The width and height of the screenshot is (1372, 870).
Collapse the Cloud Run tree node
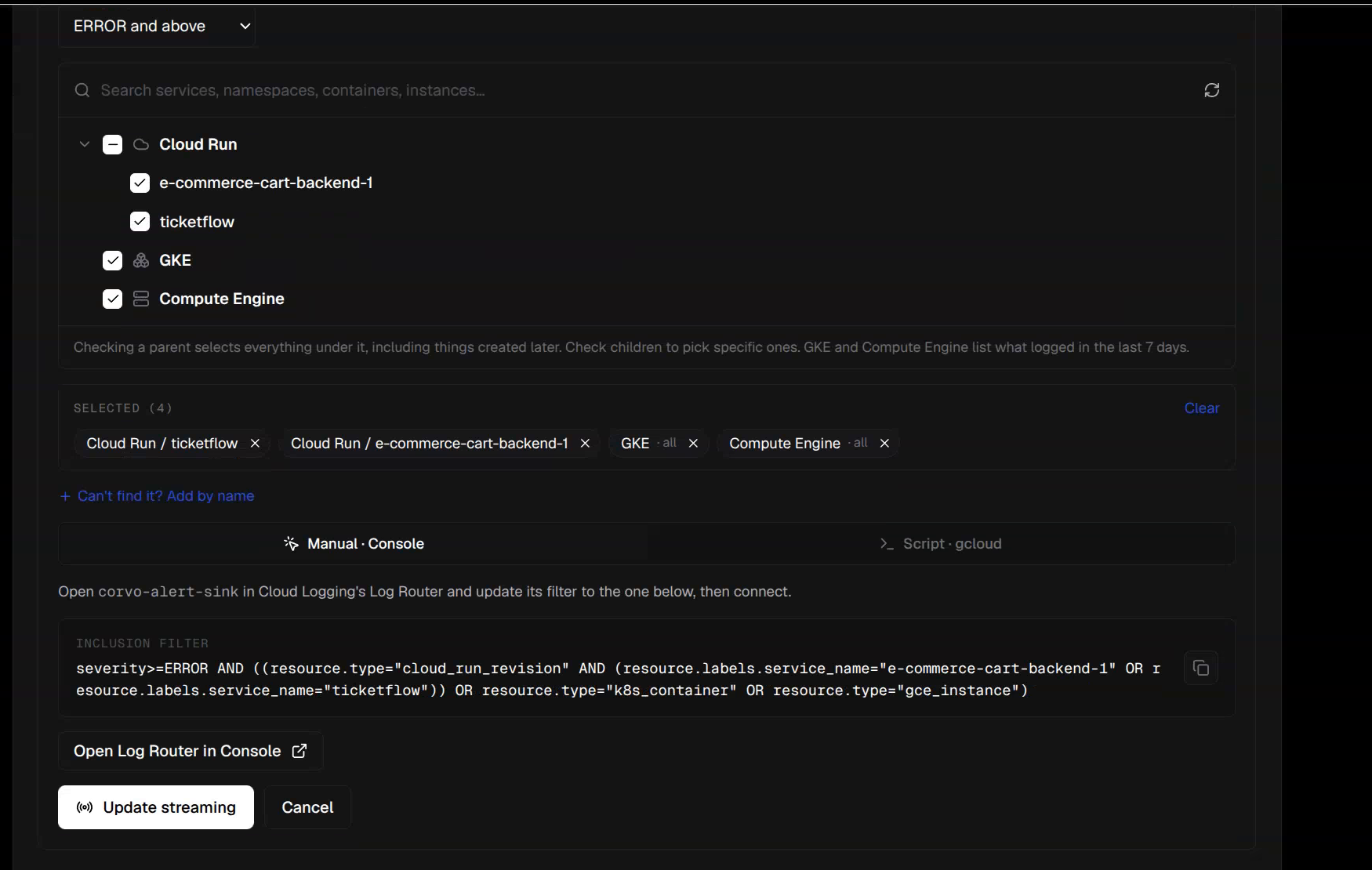coord(85,144)
